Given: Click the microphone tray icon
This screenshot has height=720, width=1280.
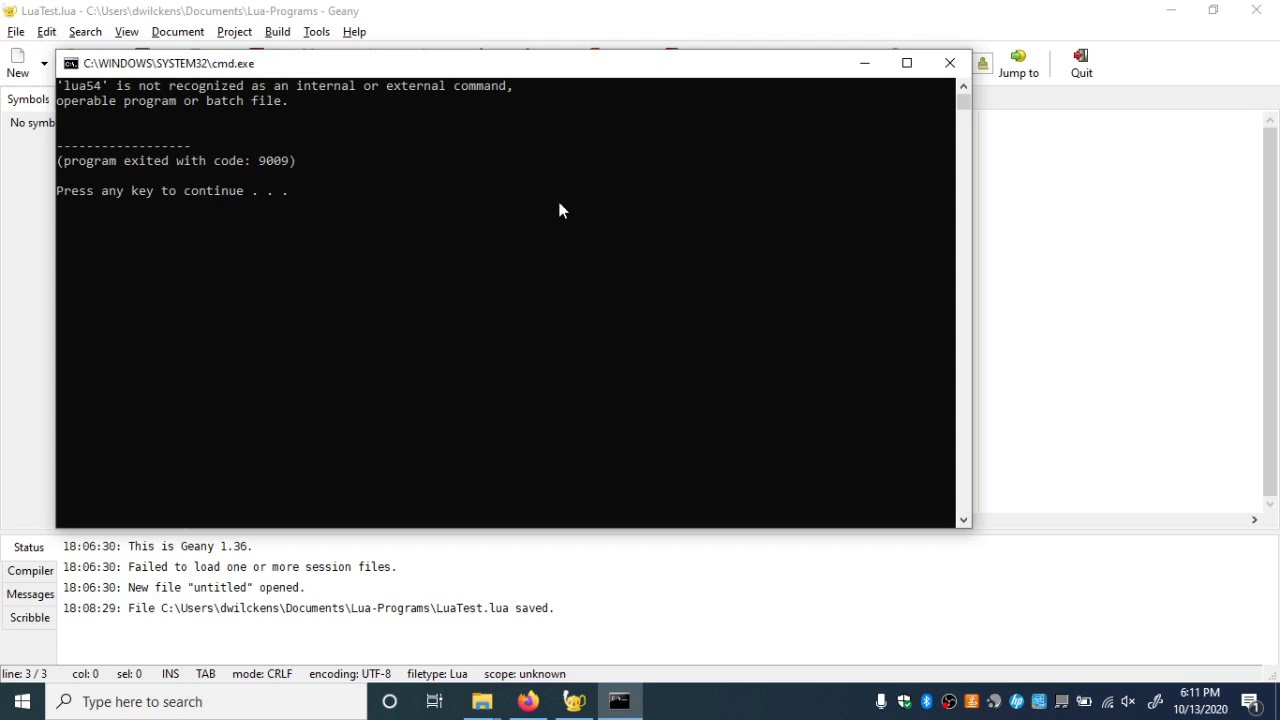Looking at the screenshot, I should coord(881,702).
